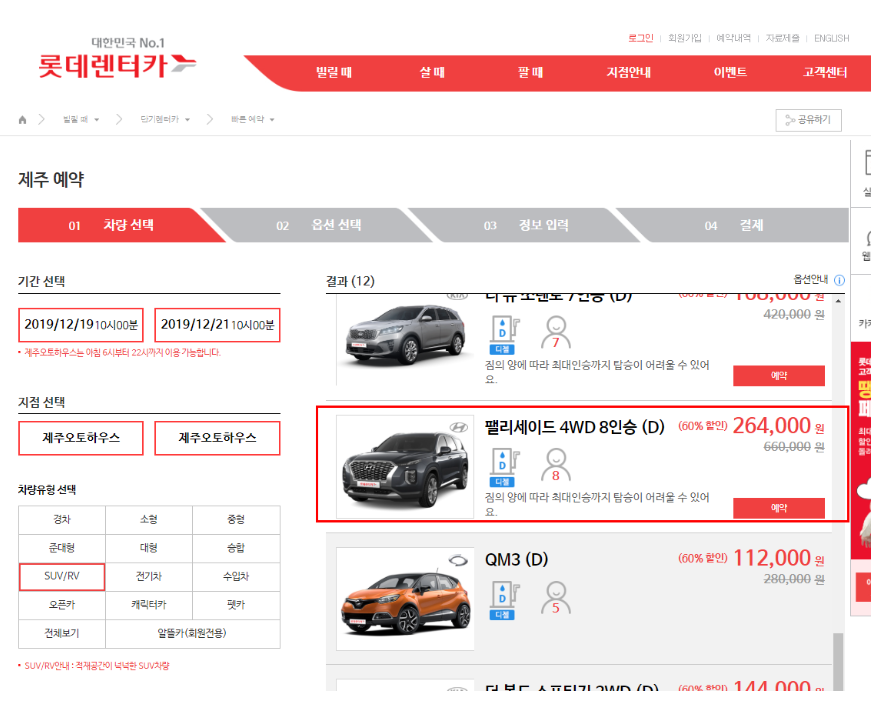Reserve the Palisade 4WD 8-seater
888x705 pixels.
tap(779, 508)
